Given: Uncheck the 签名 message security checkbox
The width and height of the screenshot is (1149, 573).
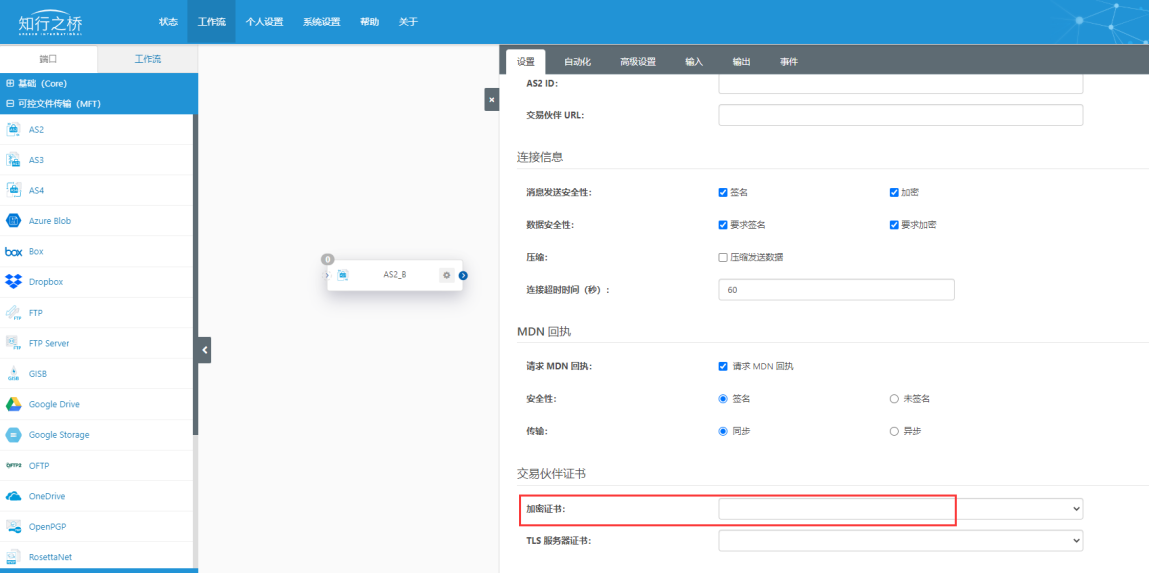Looking at the screenshot, I should 723,192.
